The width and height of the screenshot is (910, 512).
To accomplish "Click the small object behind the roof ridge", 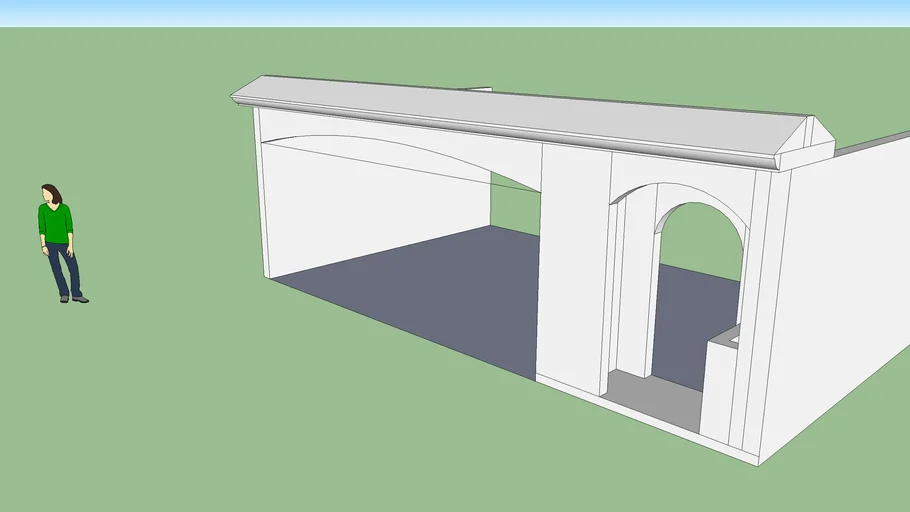I will [477, 89].
